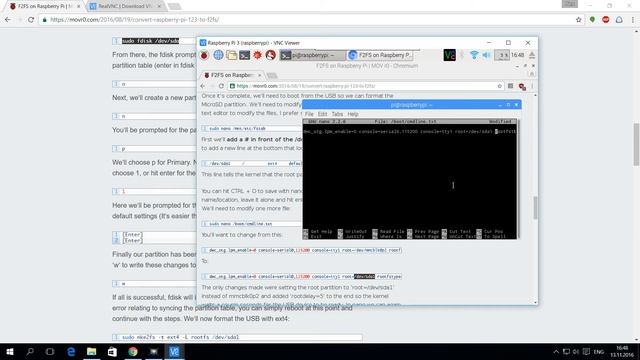Screen dimensions: 640x360
Task: Go back in outer Chrome window
Action: point(8,20)
